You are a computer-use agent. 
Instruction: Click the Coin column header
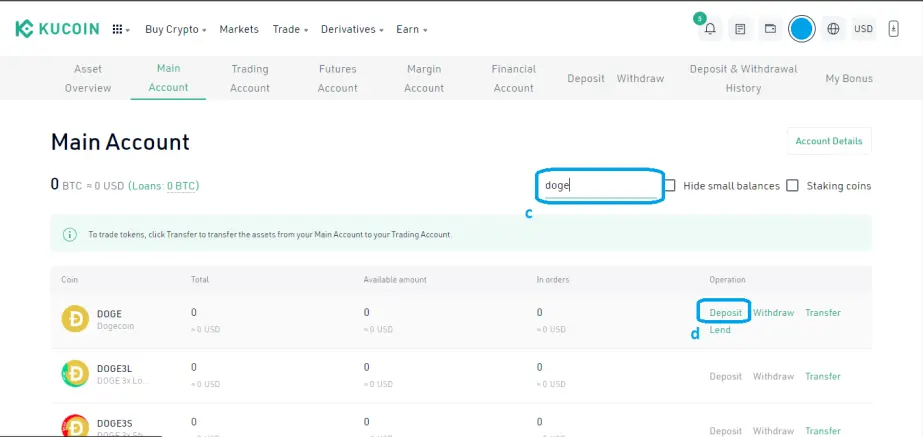pyautogui.click(x=69, y=280)
